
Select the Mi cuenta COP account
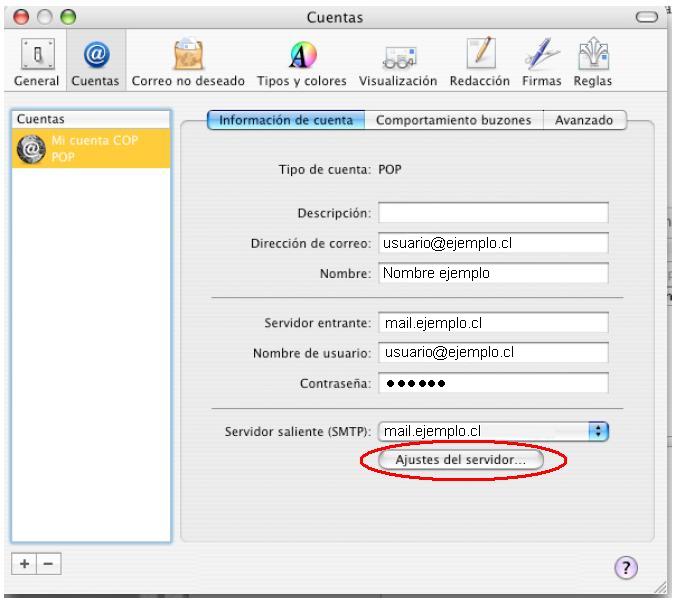[91, 148]
